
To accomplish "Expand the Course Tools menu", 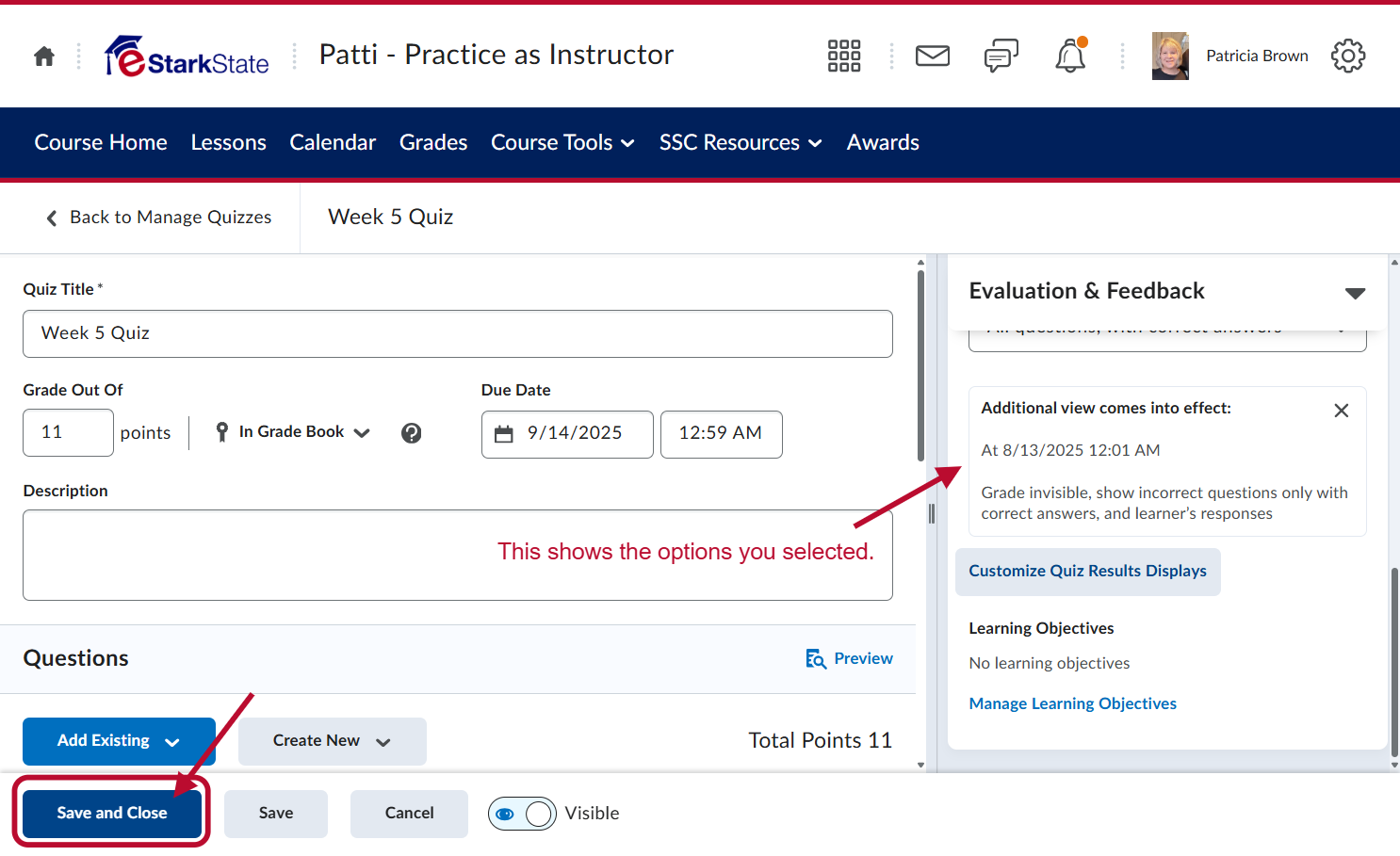I will point(562,143).
